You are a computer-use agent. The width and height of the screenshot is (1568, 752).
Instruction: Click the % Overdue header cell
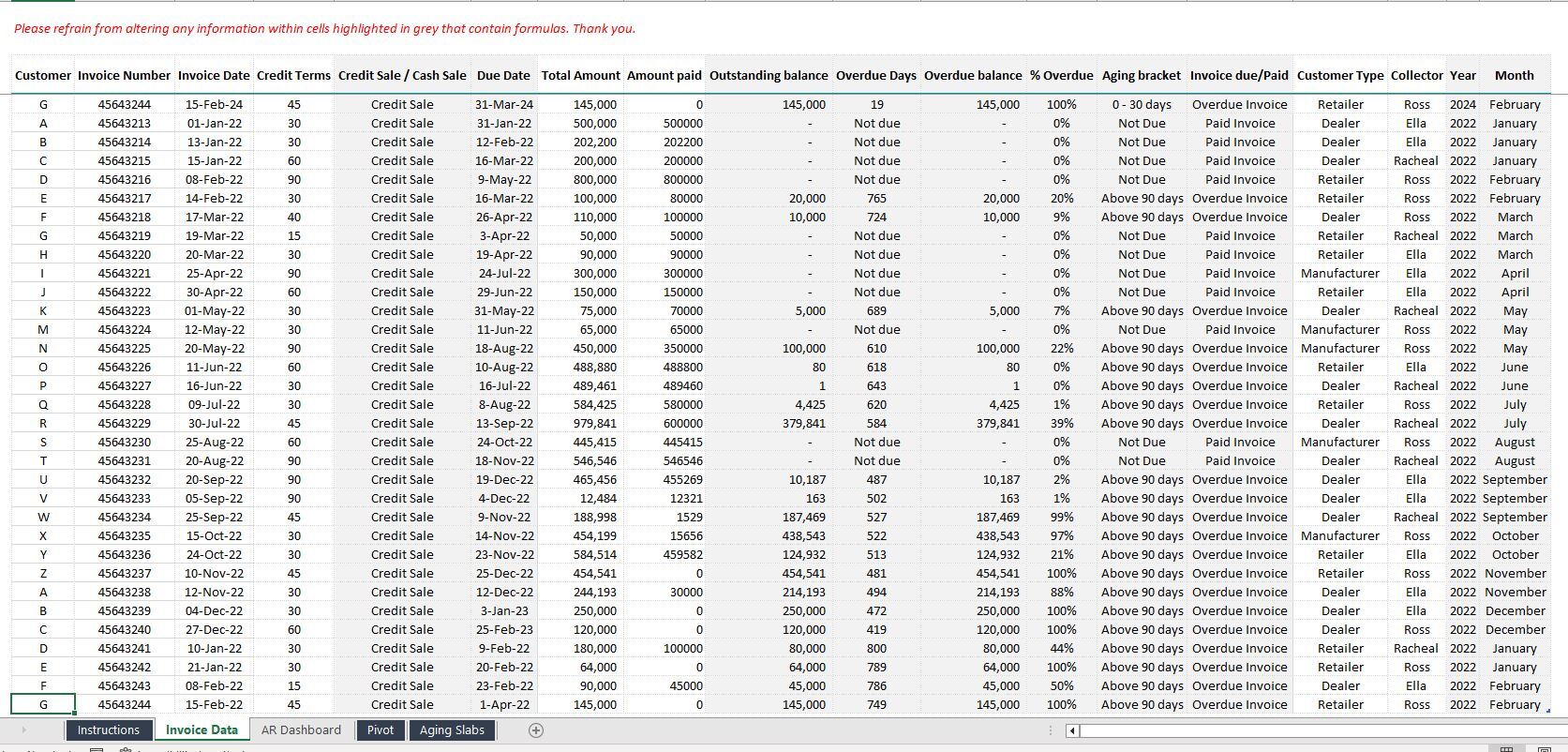point(1062,75)
